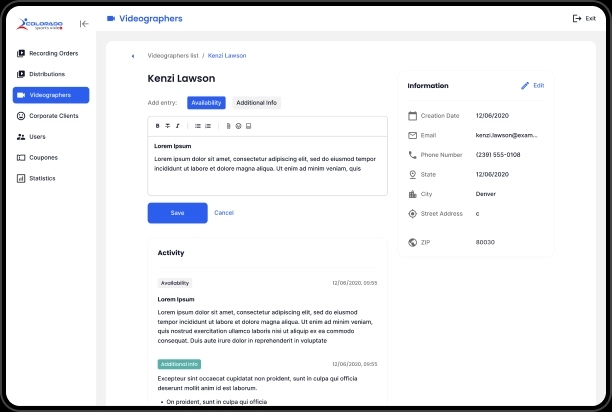Click the Cancel link
Image resolution: width=612 pixels, height=412 pixels.
point(224,213)
